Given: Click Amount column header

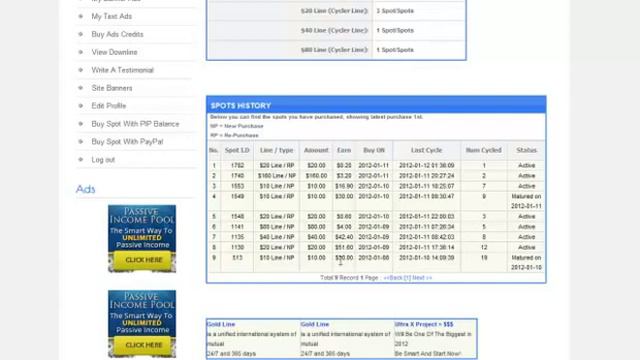Looking at the screenshot, I should [316, 150].
